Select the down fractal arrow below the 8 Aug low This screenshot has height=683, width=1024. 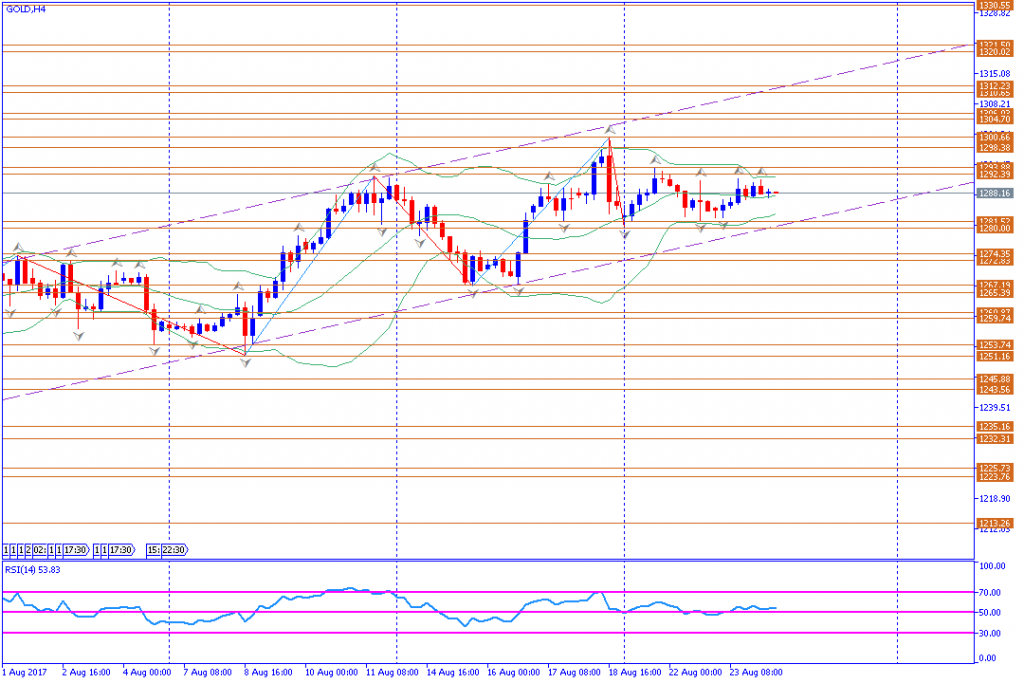tap(246, 362)
